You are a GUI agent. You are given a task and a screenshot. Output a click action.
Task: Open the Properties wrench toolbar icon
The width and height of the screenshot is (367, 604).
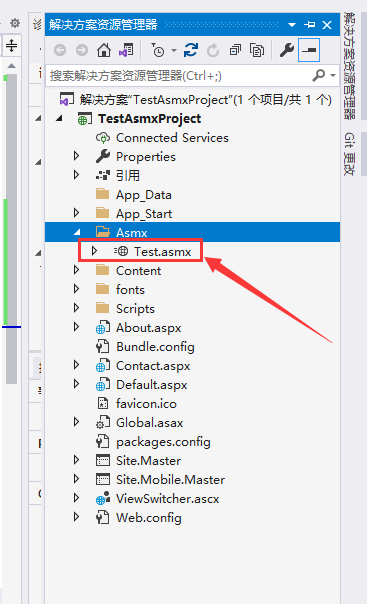(287, 50)
